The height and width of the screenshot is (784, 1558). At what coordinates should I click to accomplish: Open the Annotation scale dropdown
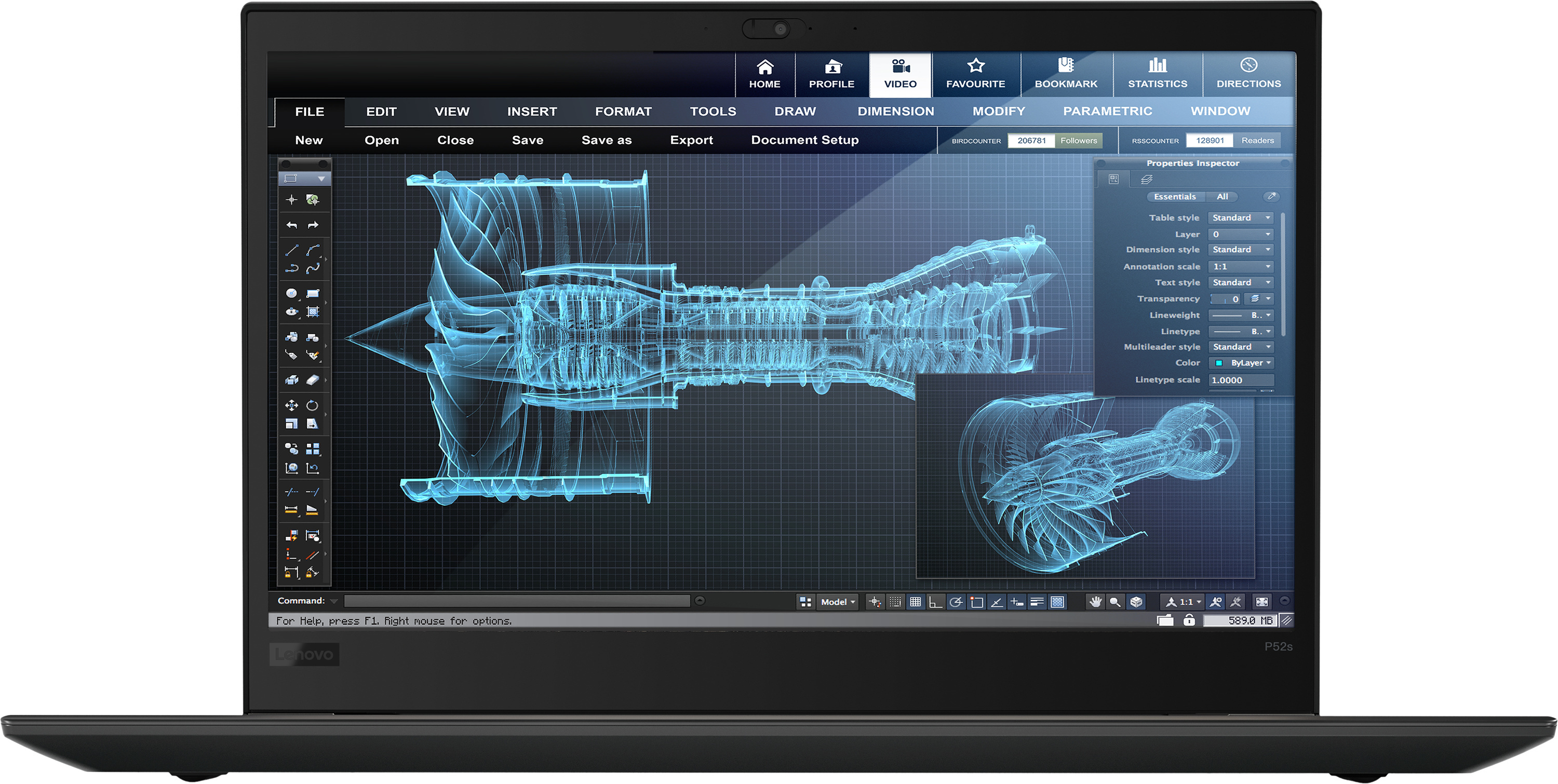pyautogui.click(x=1241, y=266)
